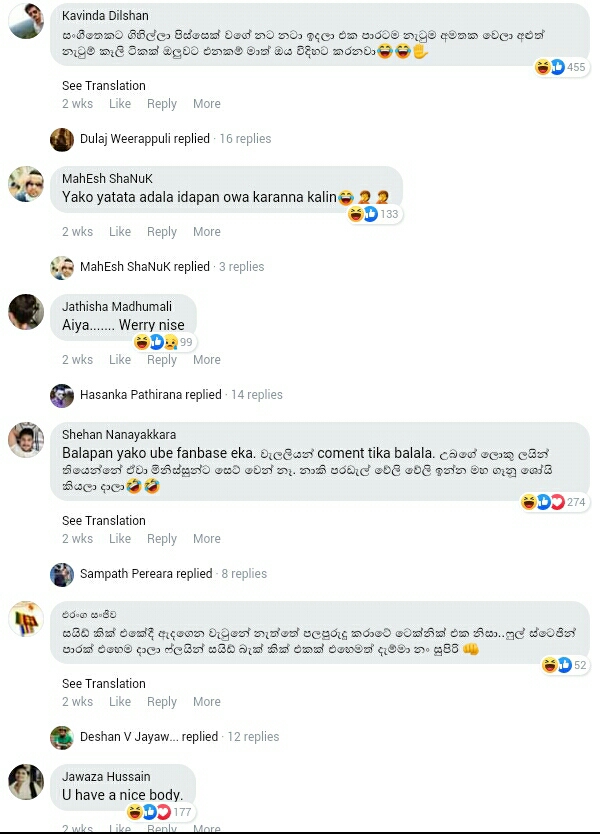Open Shehan Nanayakkara's profile avatar
The height and width of the screenshot is (834, 600).
(26, 440)
